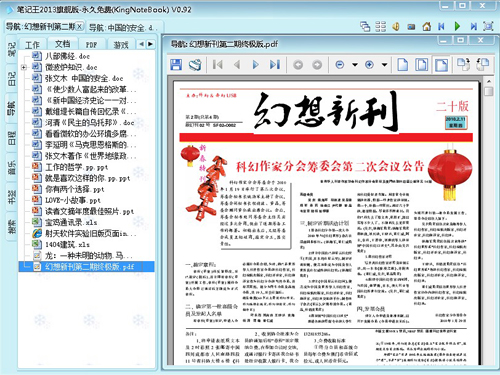Jump to the last page of the PDF
500x375 pixels.
(x=274, y=64)
